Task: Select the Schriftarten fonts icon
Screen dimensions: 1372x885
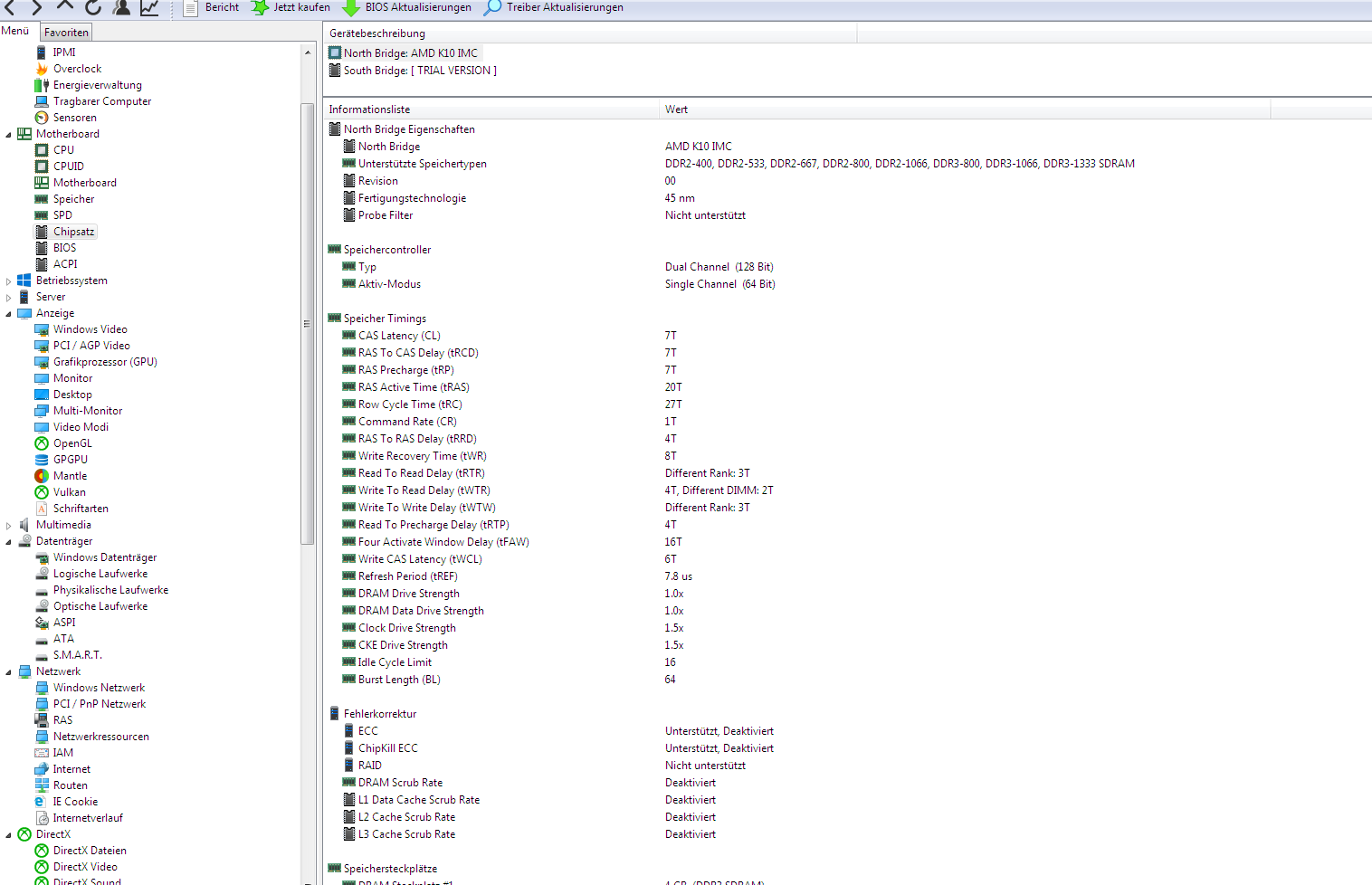Action: pyautogui.click(x=42, y=509)
